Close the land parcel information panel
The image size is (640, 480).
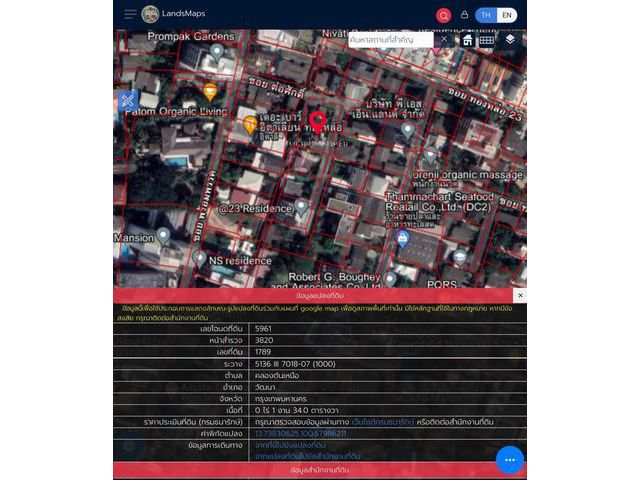[520, 295]
